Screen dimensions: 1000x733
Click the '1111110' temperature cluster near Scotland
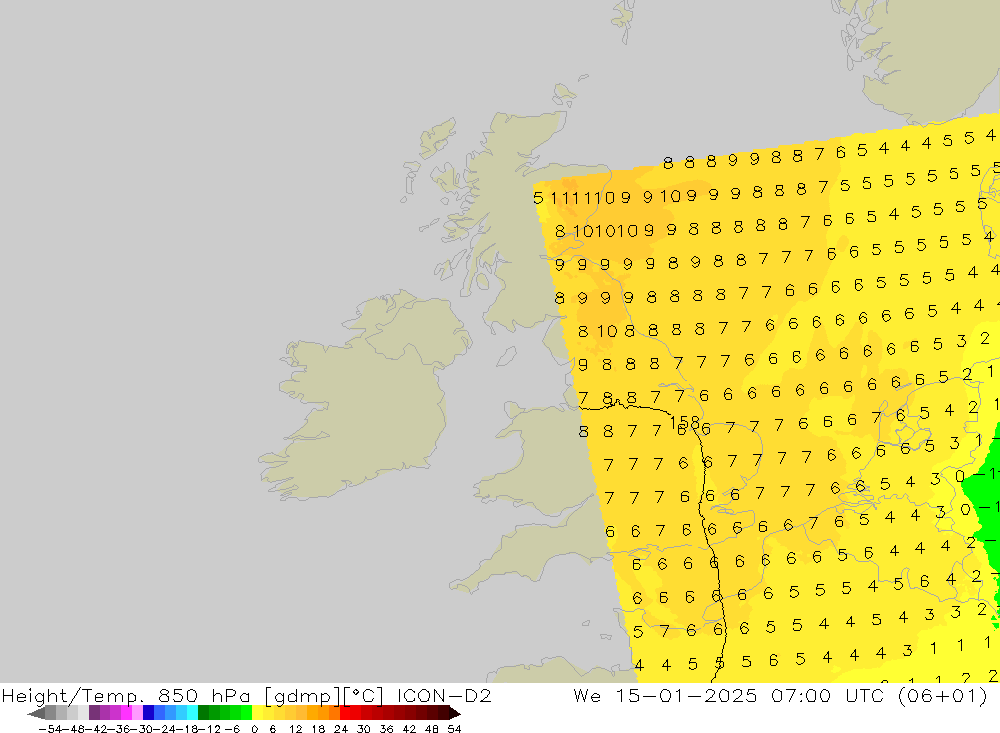coord(583,198)
